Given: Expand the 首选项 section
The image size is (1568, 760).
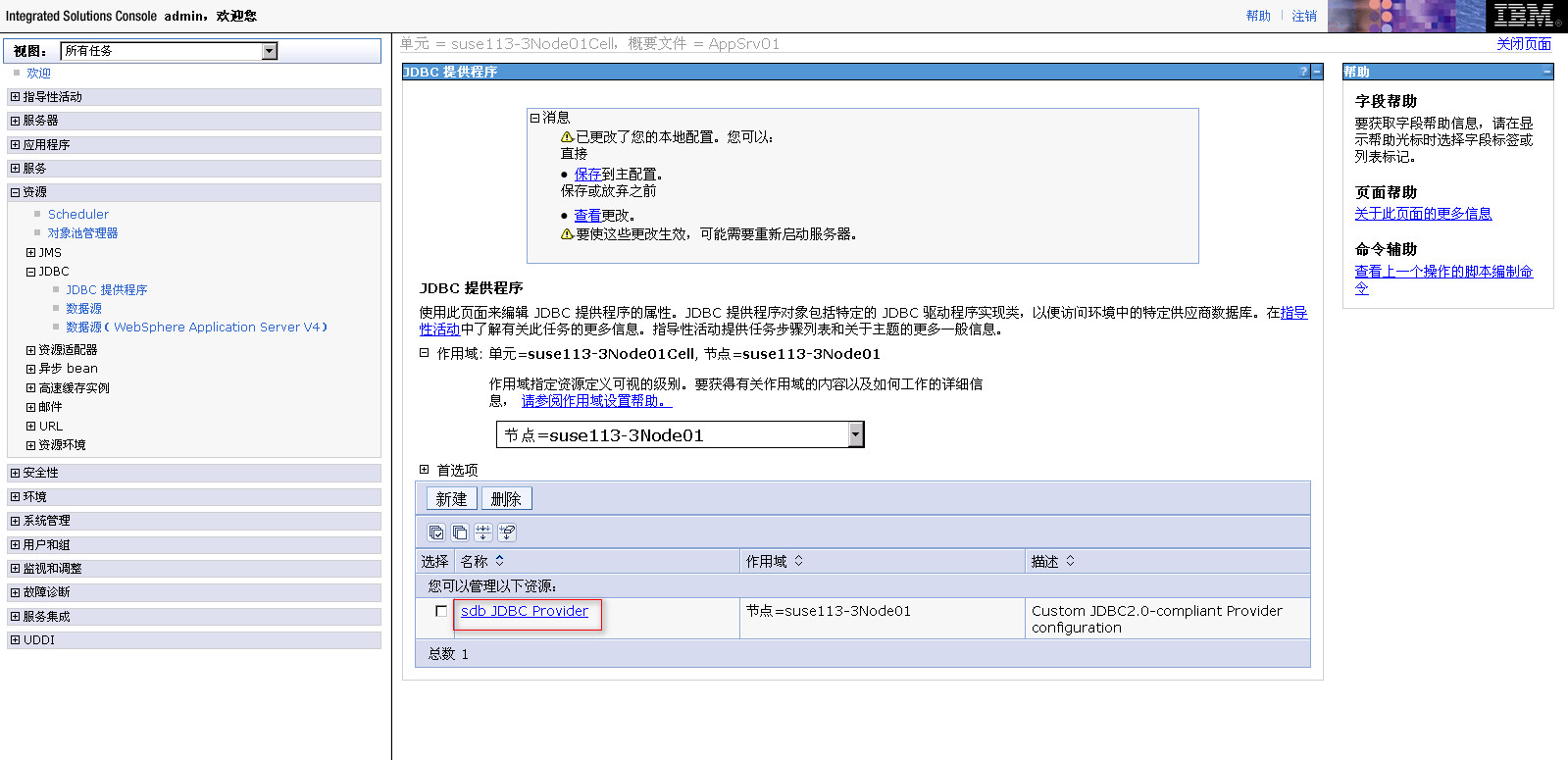Looking at the screenshot, I should [425, 470].
